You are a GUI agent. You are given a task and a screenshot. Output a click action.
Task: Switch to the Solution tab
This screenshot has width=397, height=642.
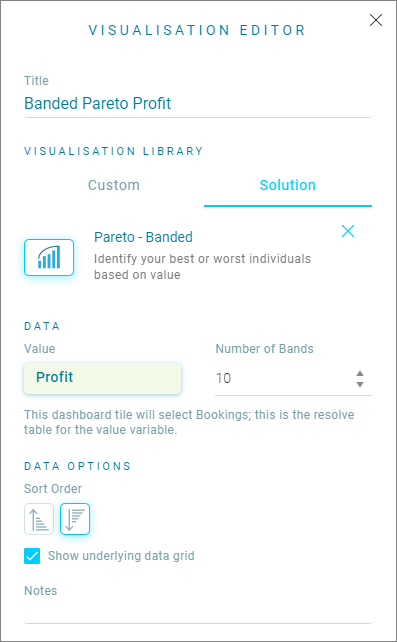(288, 185)
